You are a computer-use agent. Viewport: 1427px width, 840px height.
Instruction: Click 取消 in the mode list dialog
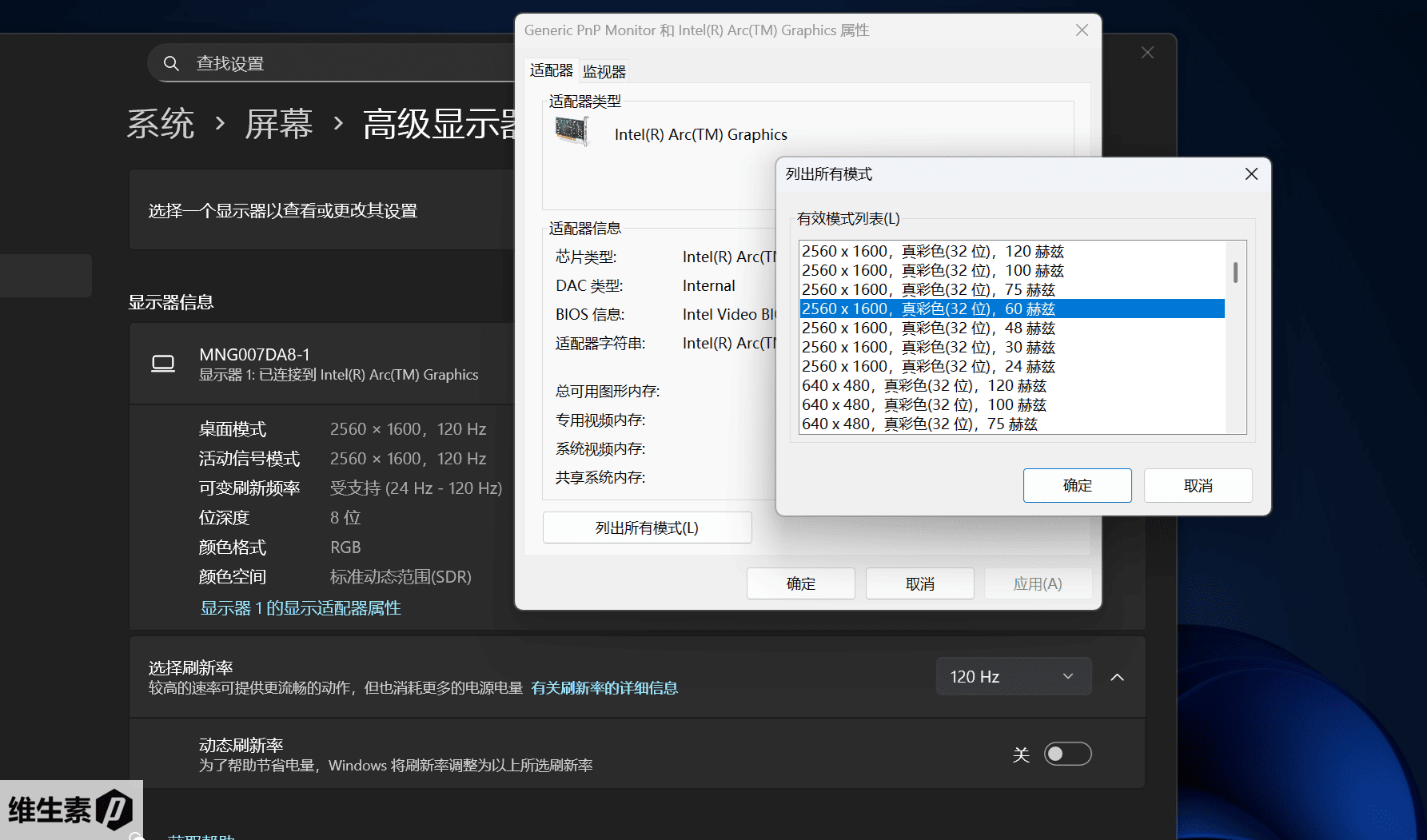(1198, 485)
